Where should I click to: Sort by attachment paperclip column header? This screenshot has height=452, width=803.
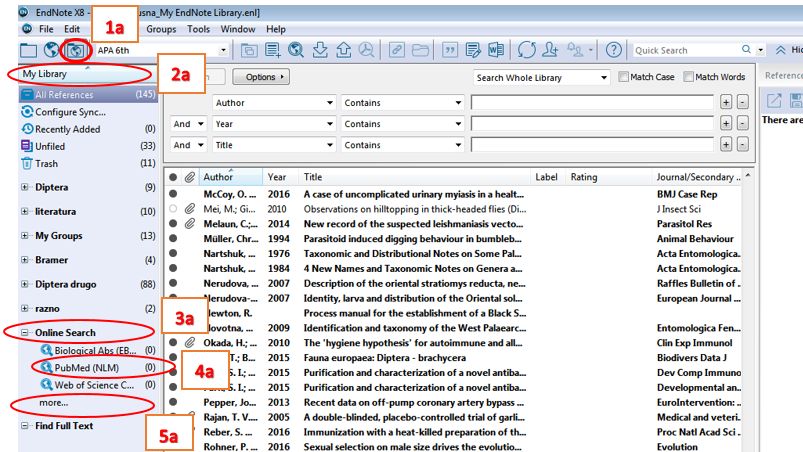(x=189, y=177)
